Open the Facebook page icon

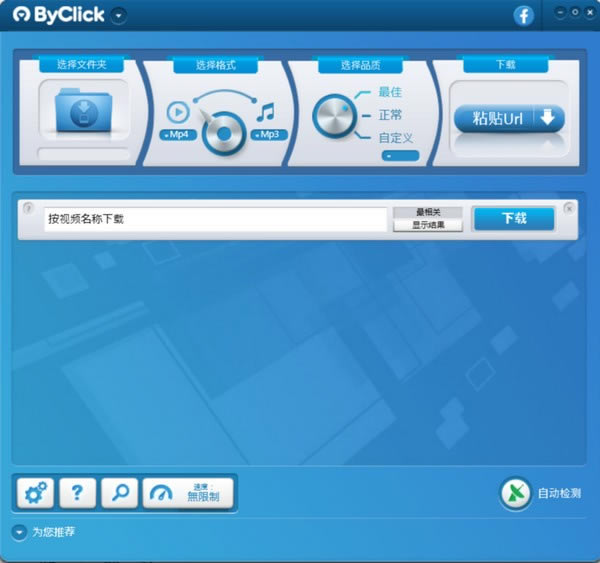[523, 15]
